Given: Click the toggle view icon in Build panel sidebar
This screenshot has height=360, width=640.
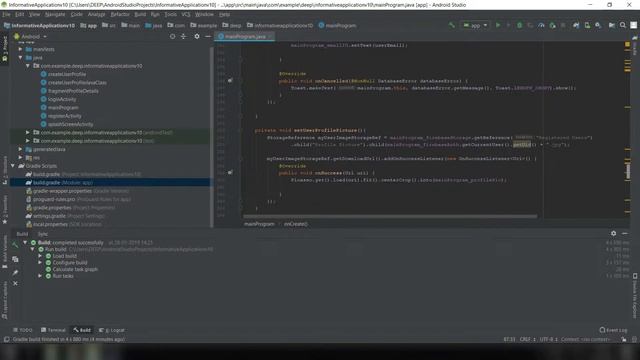Looking at the screenshot, I should pos(15,259).
